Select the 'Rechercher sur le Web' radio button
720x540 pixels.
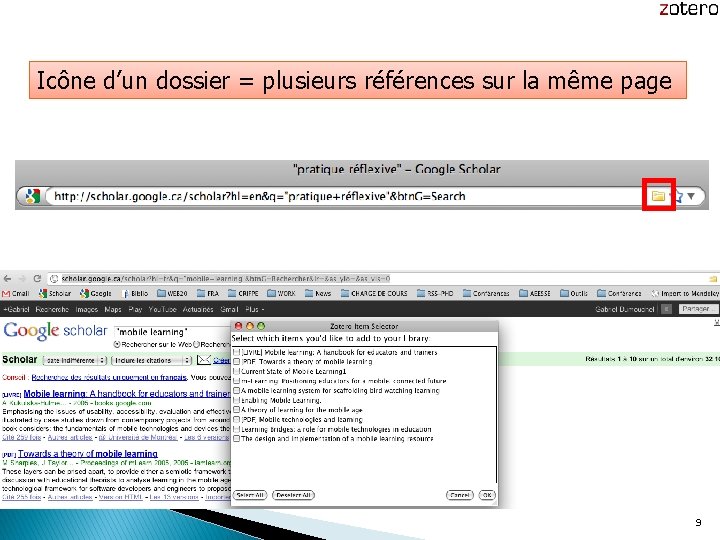pos(117,344)
